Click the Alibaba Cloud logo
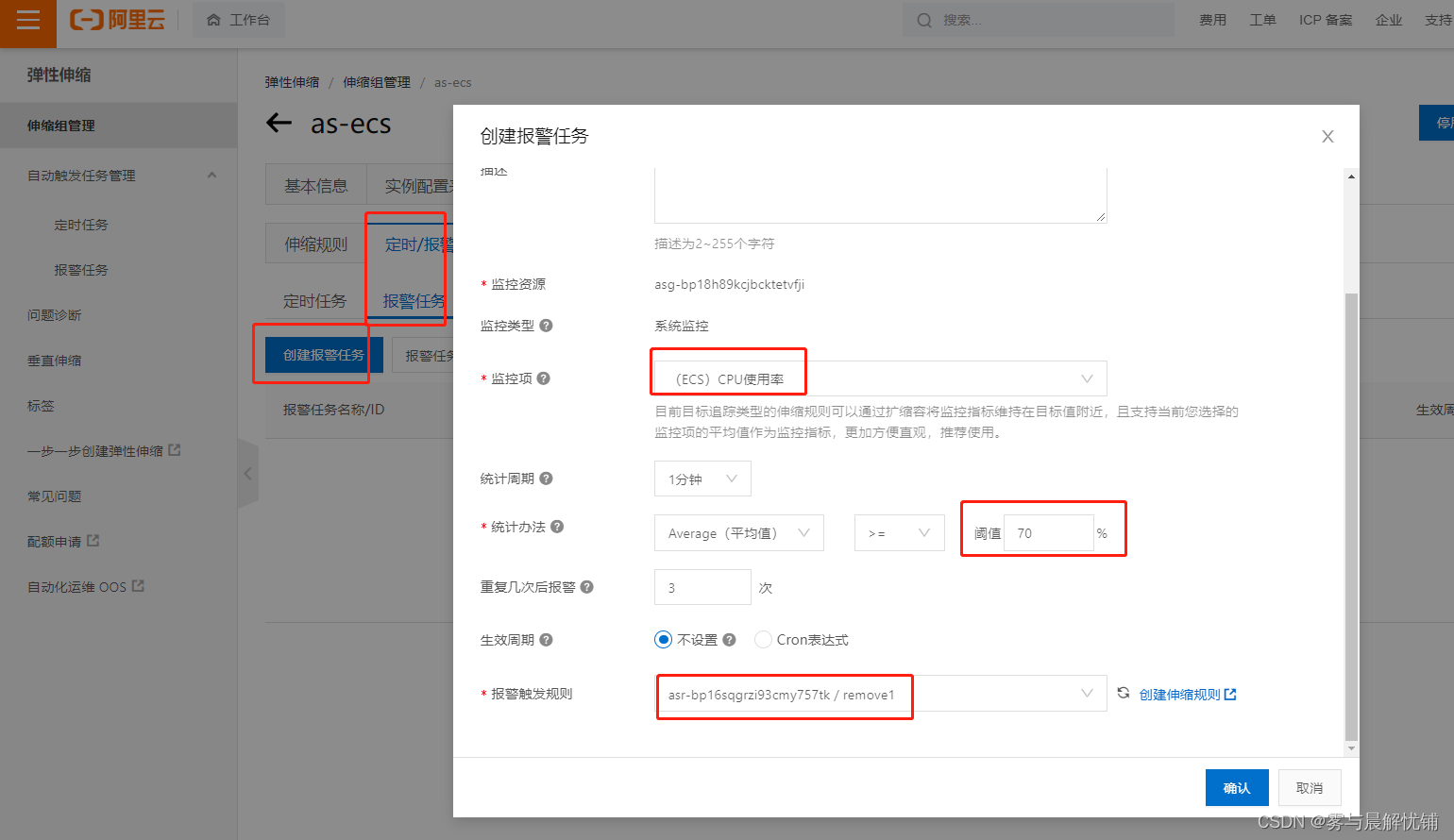The image size is (1454, 840). 118,20
